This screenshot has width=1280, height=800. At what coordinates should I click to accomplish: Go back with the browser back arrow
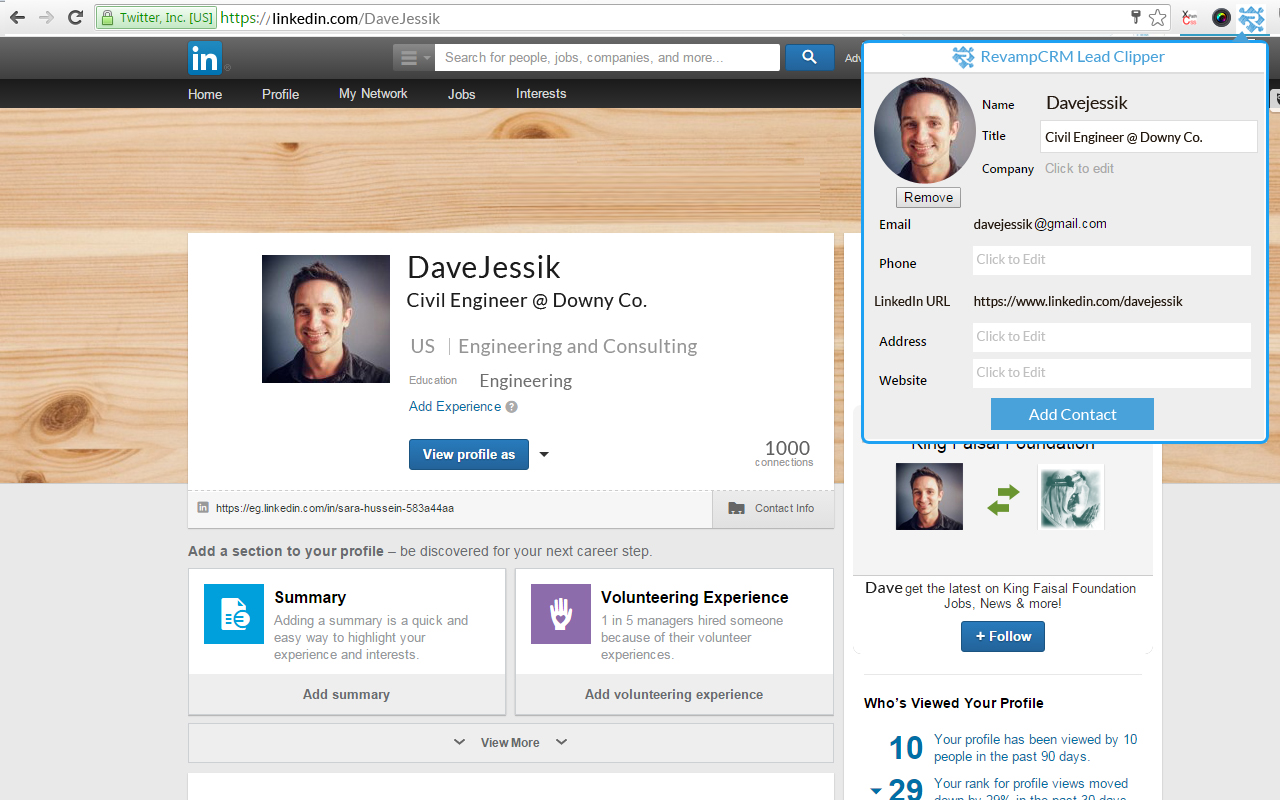17,18
